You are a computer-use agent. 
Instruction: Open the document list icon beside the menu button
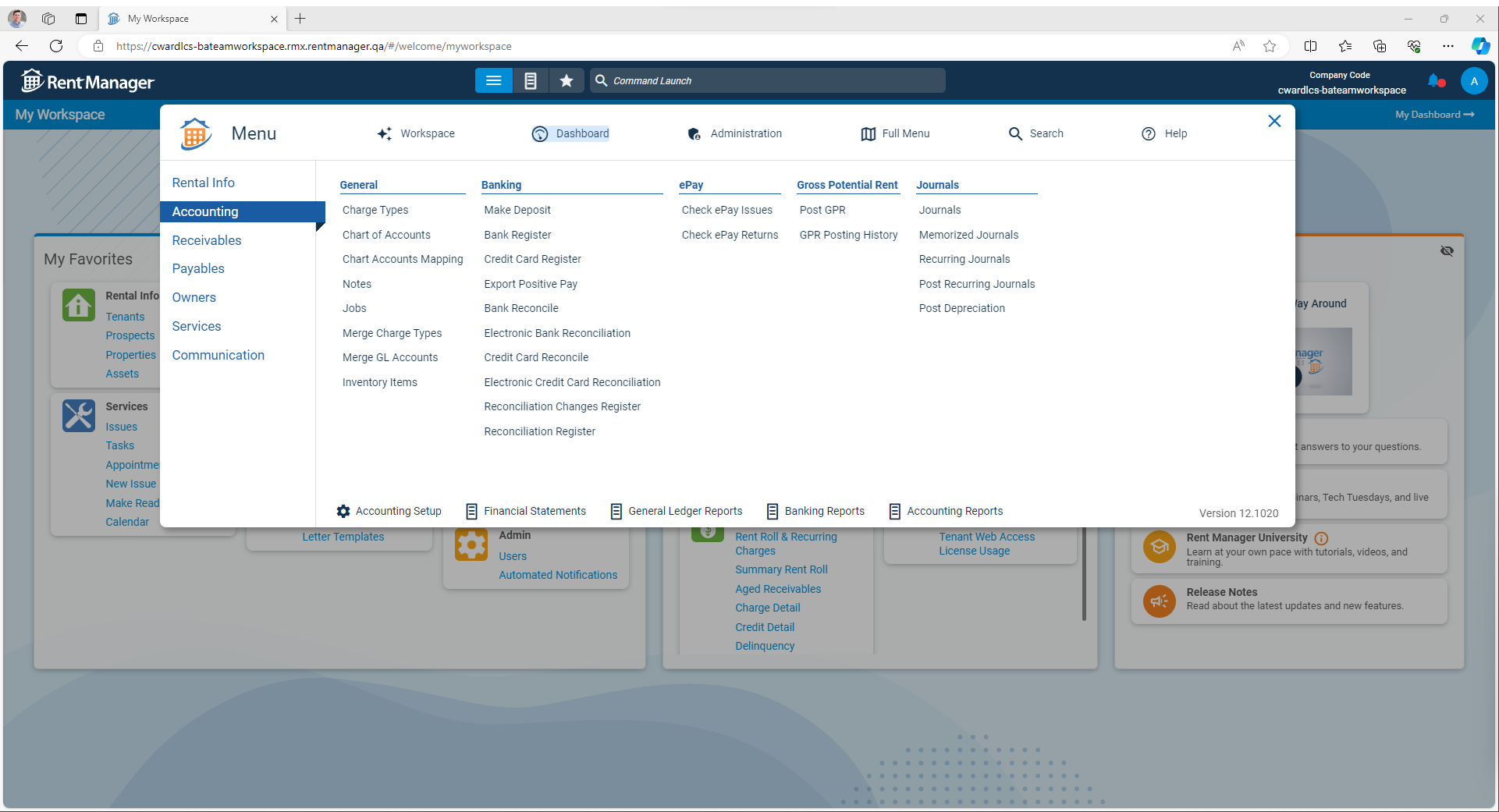530,80
